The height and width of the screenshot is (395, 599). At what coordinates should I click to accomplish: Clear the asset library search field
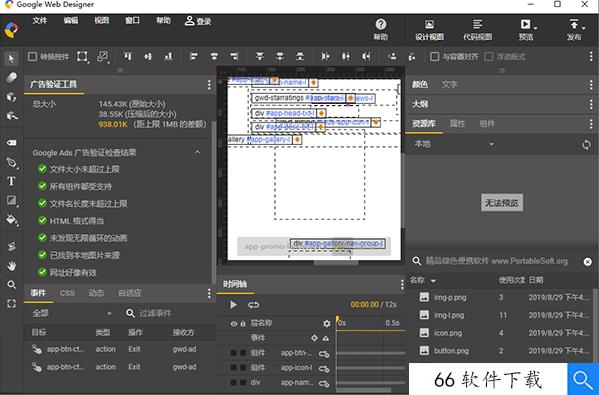(588, 262)
